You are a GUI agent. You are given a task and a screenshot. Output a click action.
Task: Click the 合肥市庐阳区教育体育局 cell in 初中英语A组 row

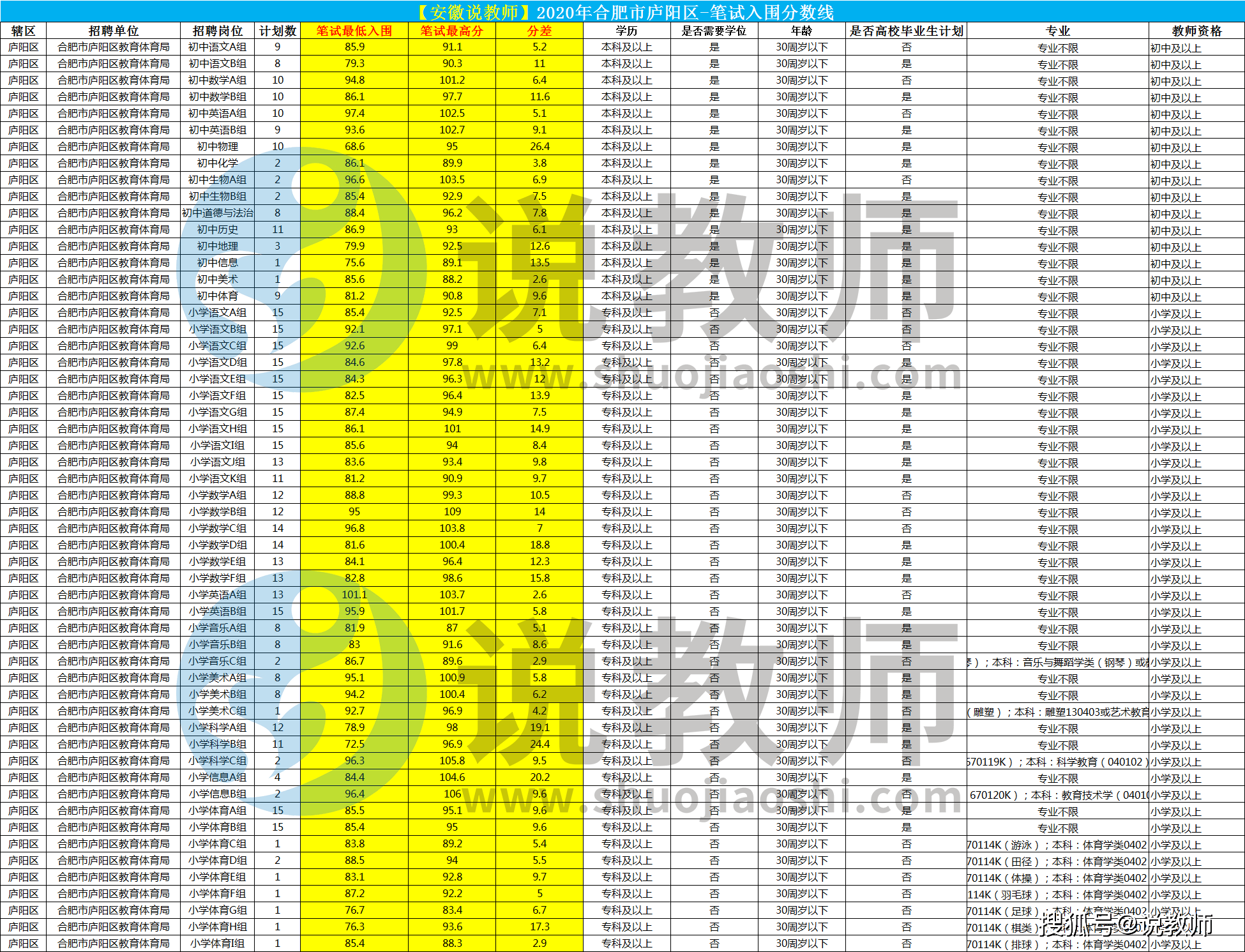[113, 113]
